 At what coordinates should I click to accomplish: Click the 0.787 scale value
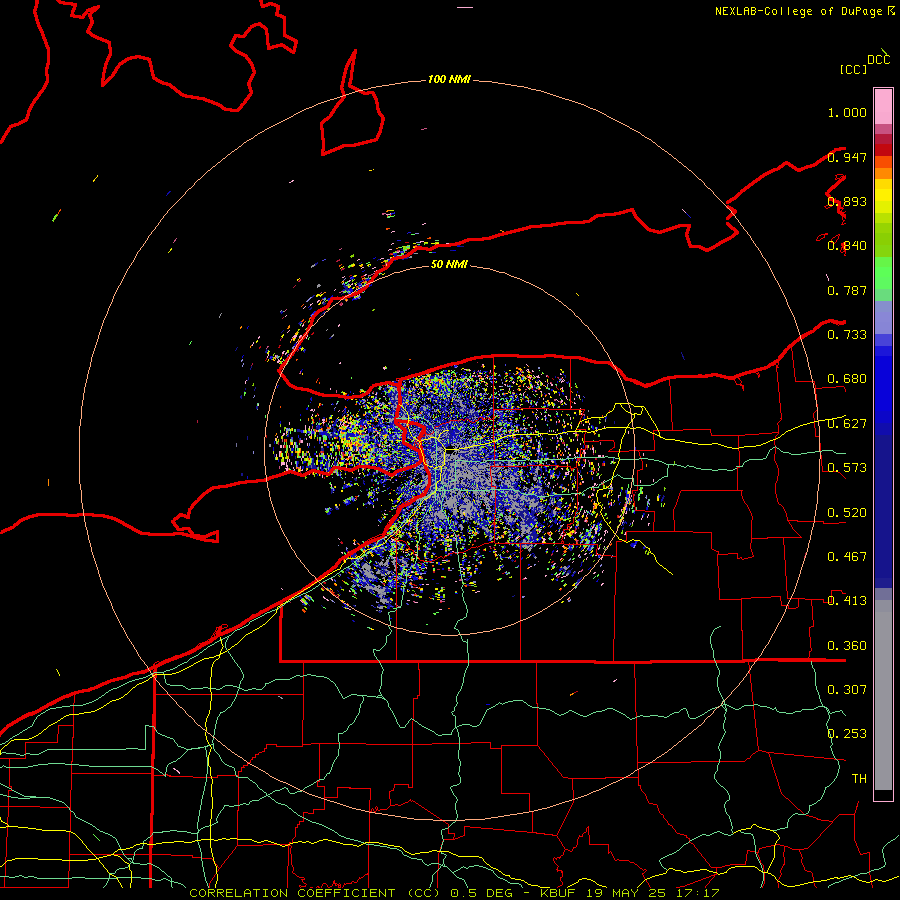(x=847, y=290)
